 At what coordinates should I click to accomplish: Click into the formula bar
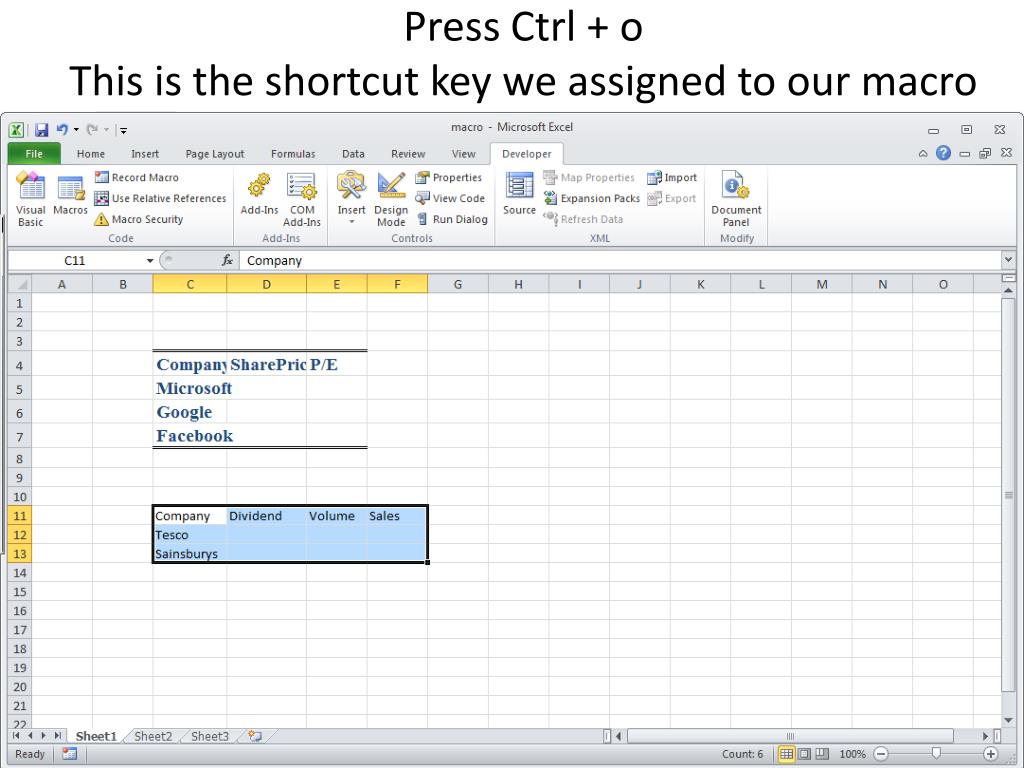[x=619, y=260]
